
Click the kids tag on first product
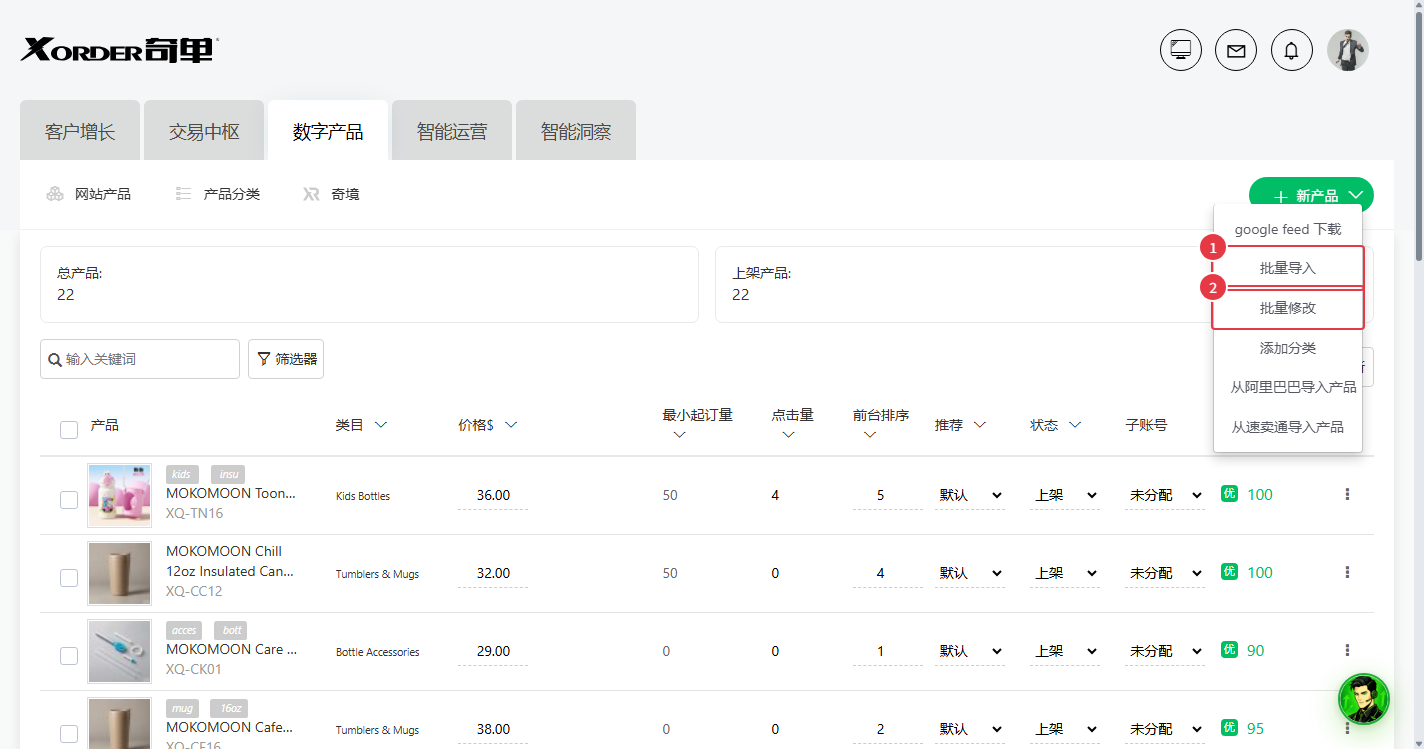pyautogui.click(x=182, y=474)
